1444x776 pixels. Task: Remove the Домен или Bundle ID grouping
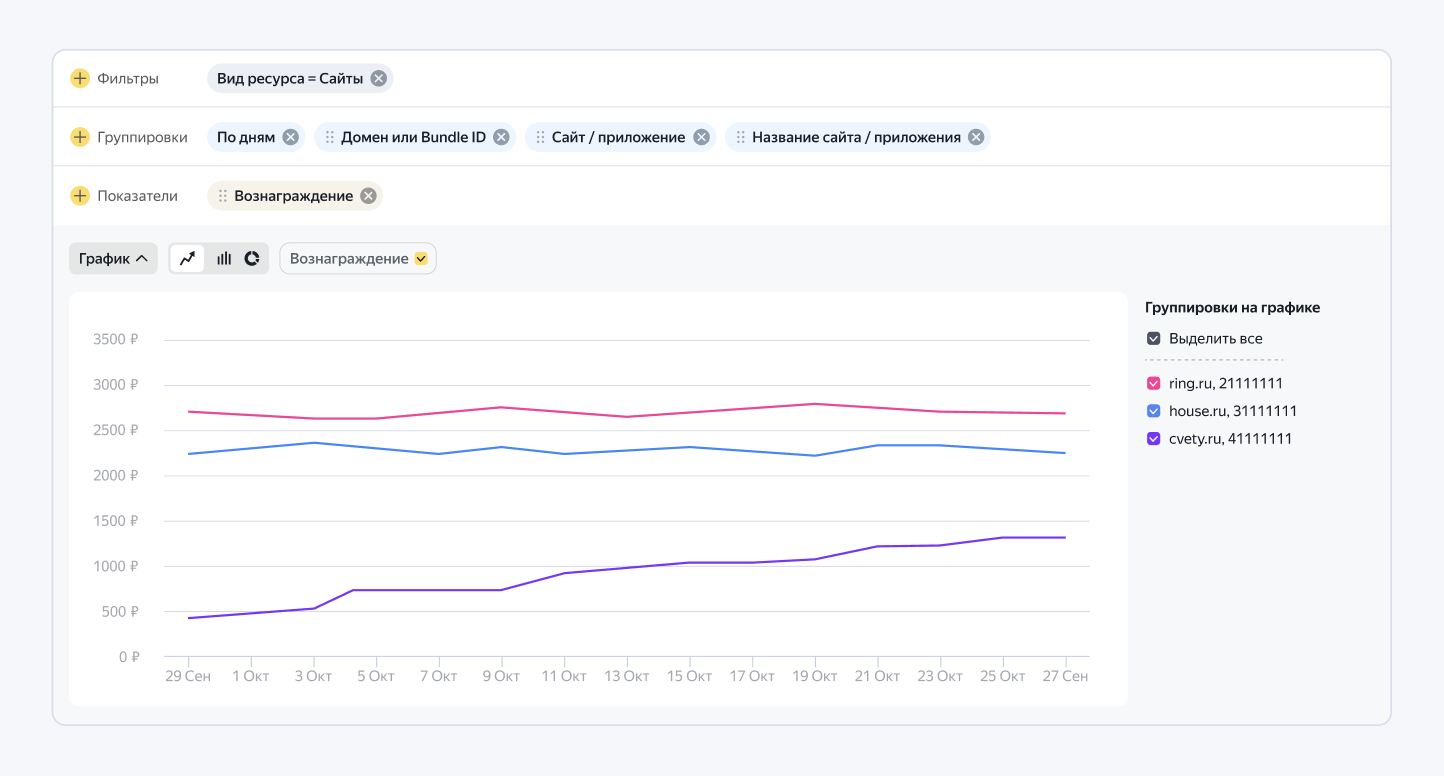(x=501, y=137)
